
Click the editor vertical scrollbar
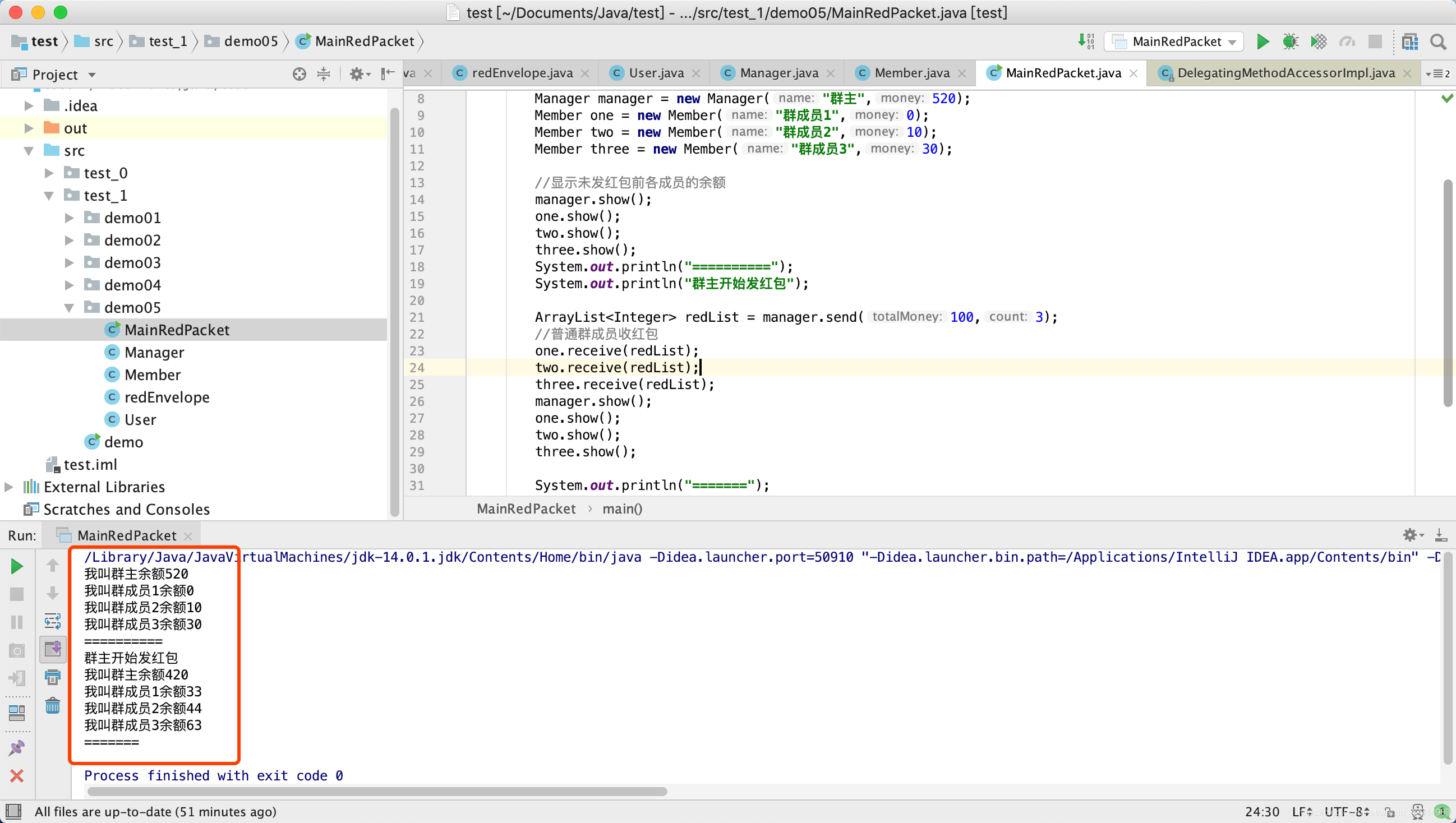tap(1448, 293)
